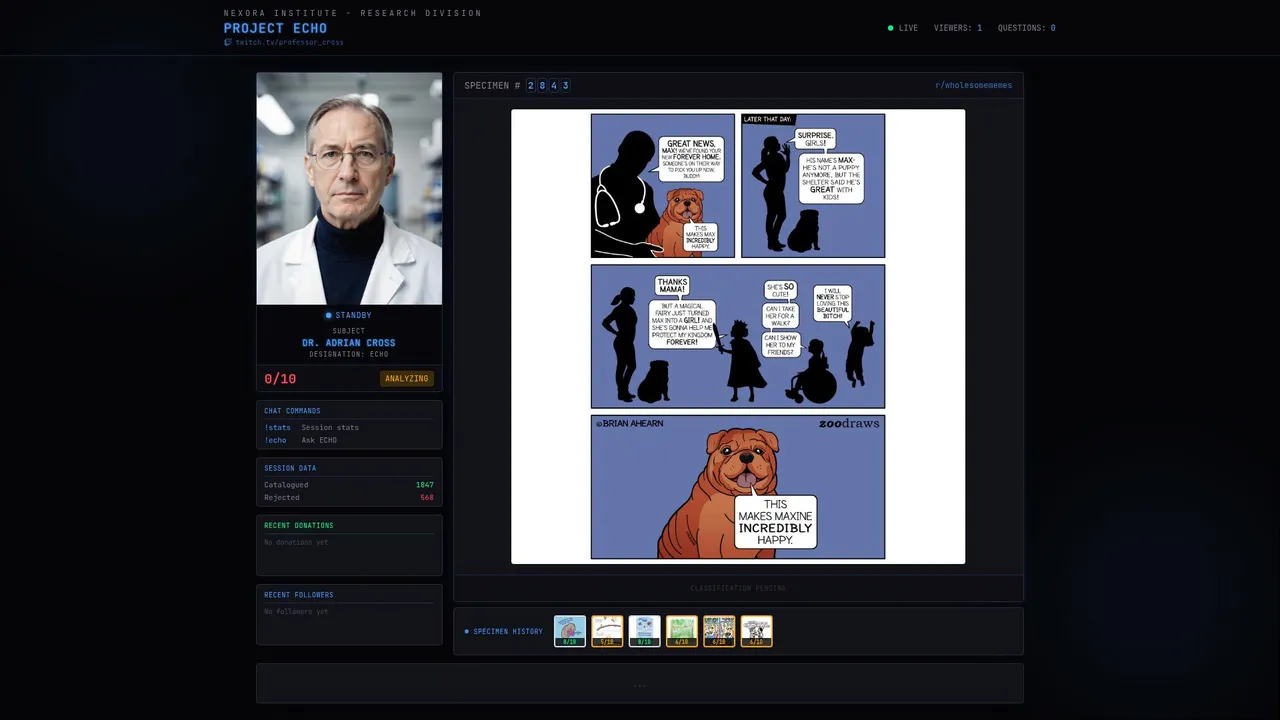Open the history thumbnail rated 5/10
The height and width of the screenshot is (720, 1280).
pos(607,631)
